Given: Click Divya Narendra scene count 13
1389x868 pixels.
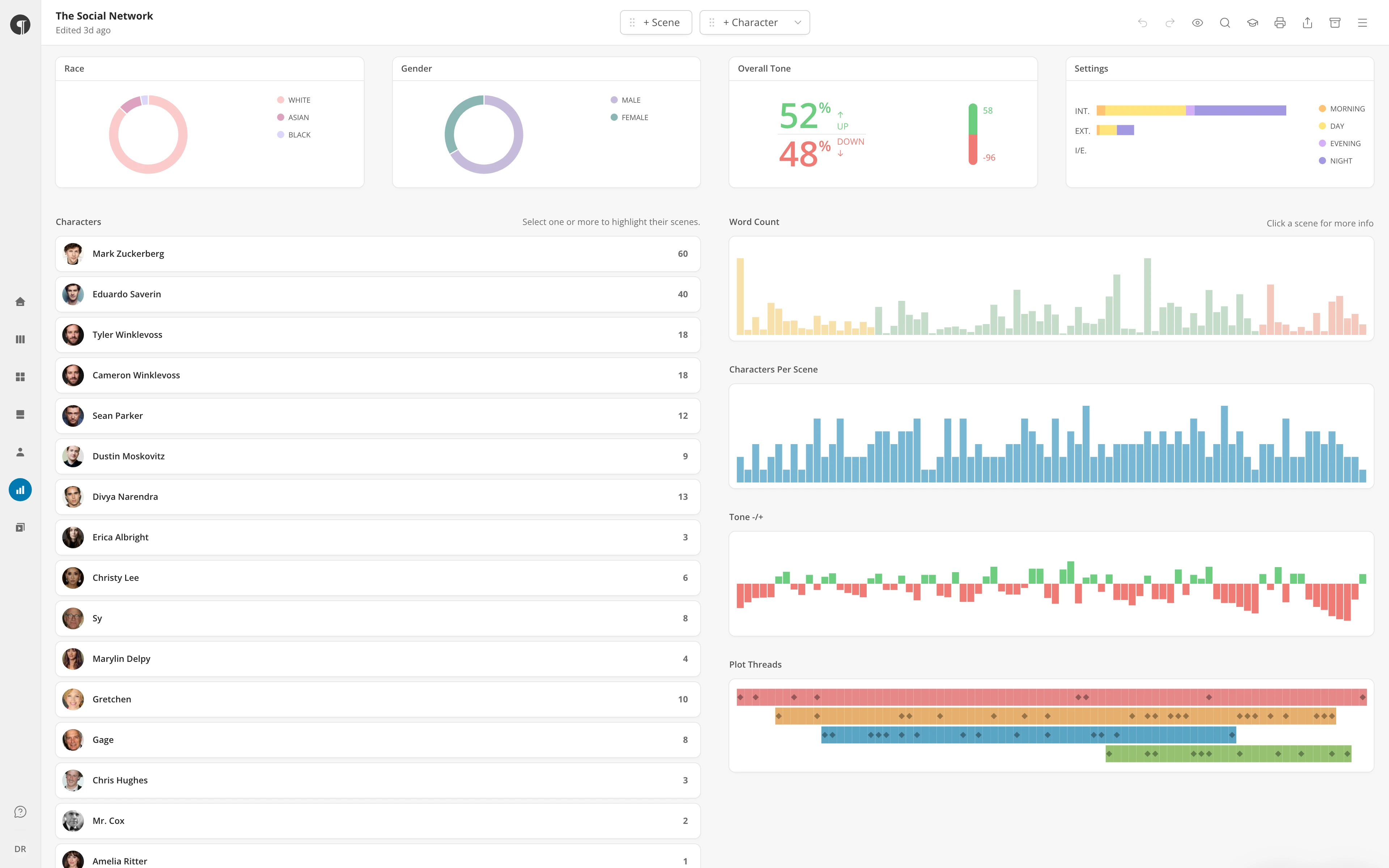Looking at the screenshot, I should (x=683, y=497).
